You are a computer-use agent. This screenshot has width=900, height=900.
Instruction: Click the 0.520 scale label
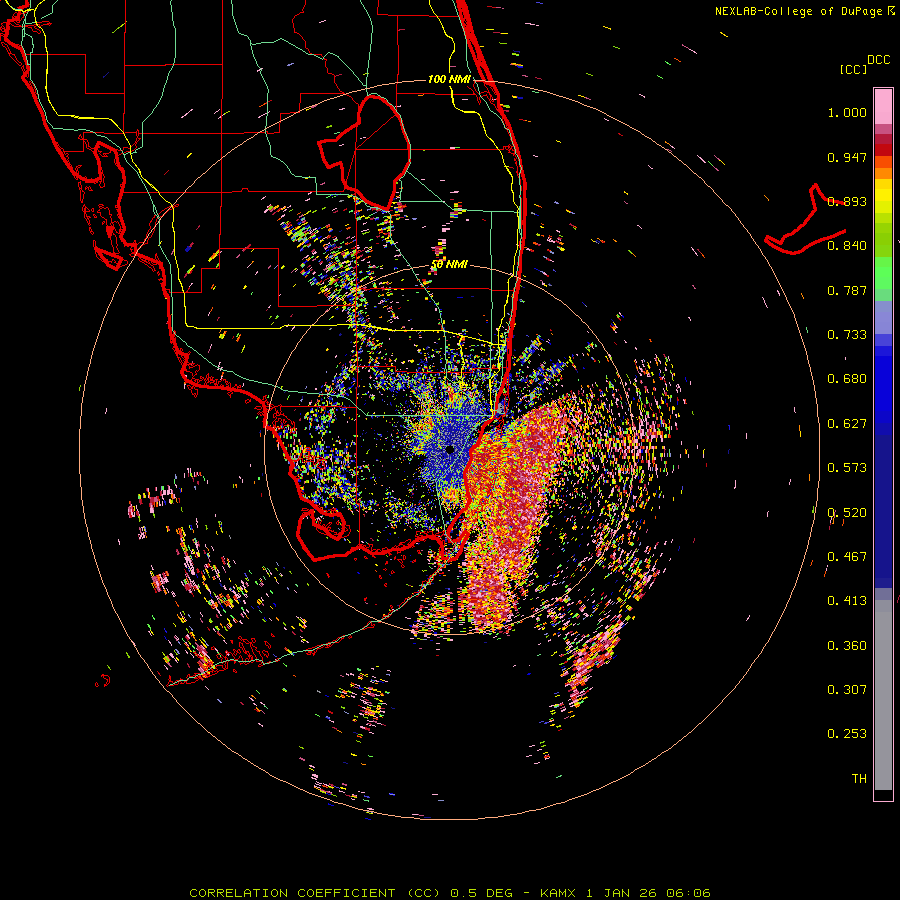click(847, 513)
